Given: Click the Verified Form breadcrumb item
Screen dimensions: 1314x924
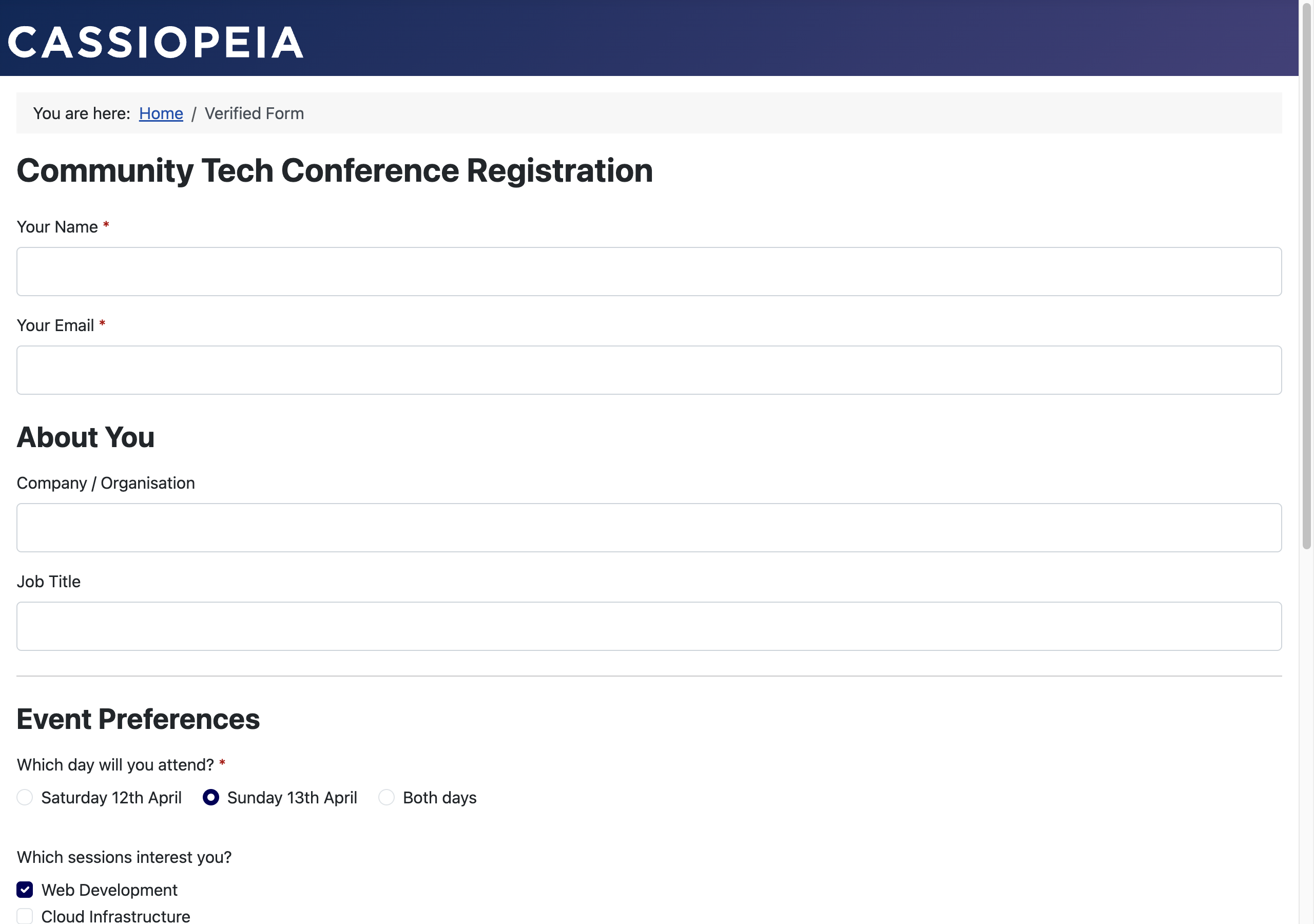Looking at the screenshot, I should click(x=254, y=113).
